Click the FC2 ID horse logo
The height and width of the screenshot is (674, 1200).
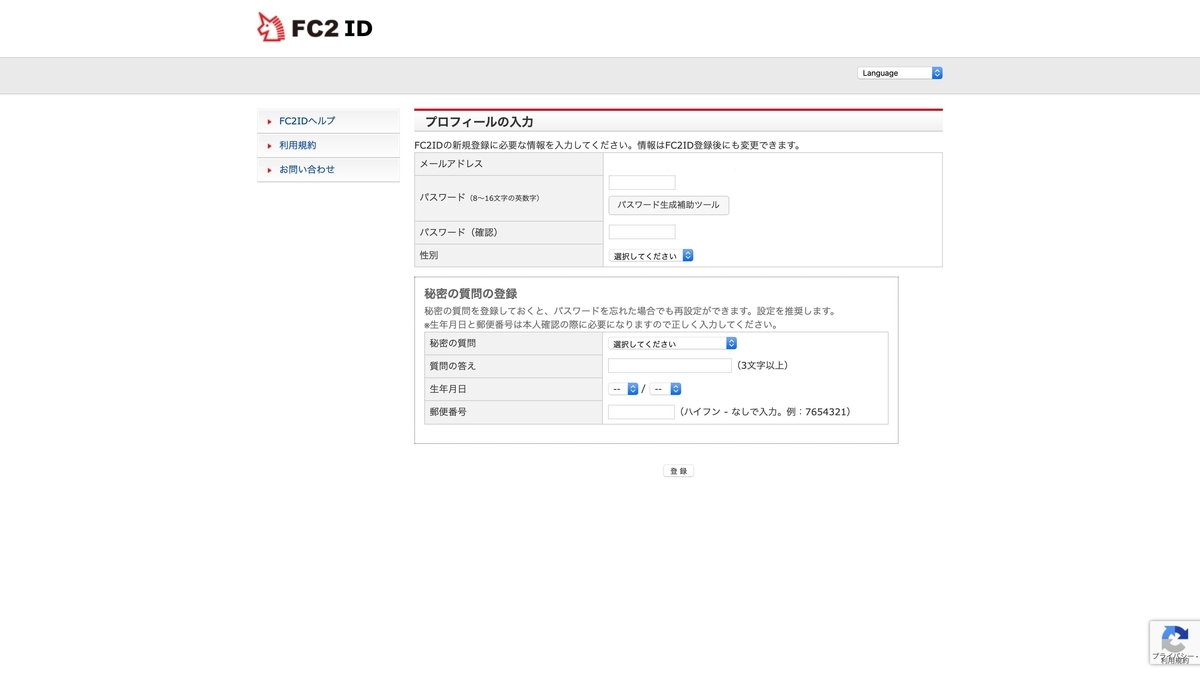271,27
